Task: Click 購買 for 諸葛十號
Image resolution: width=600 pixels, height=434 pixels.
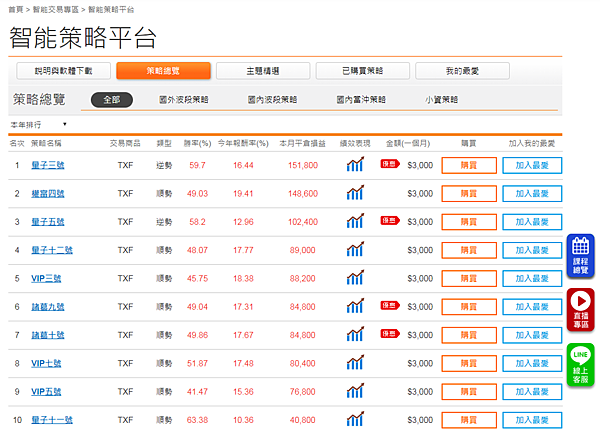Action: [x=469, y=335]
